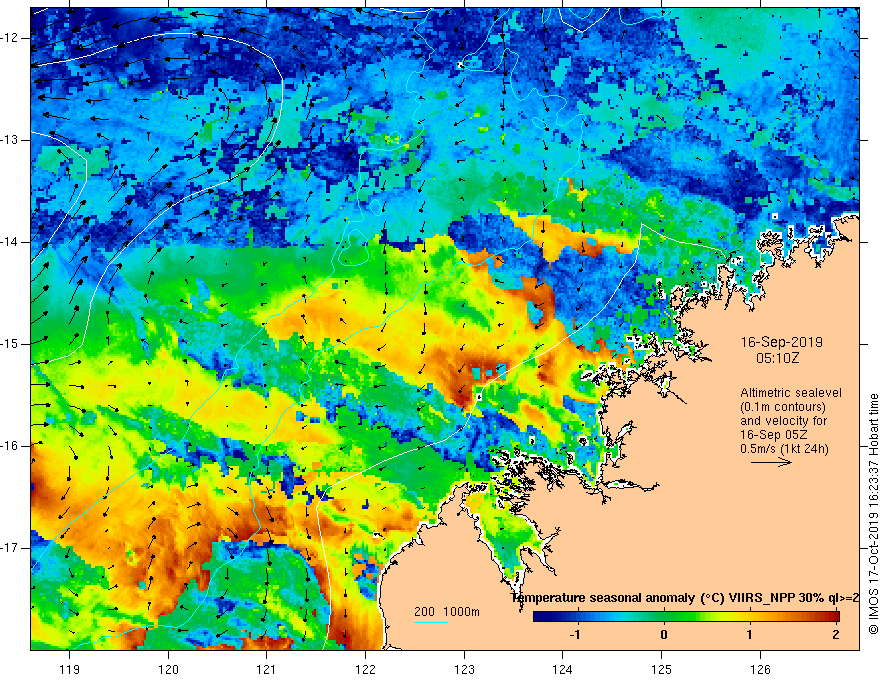
Task: Click latitude axis label -12
Action: pos(10,38)
